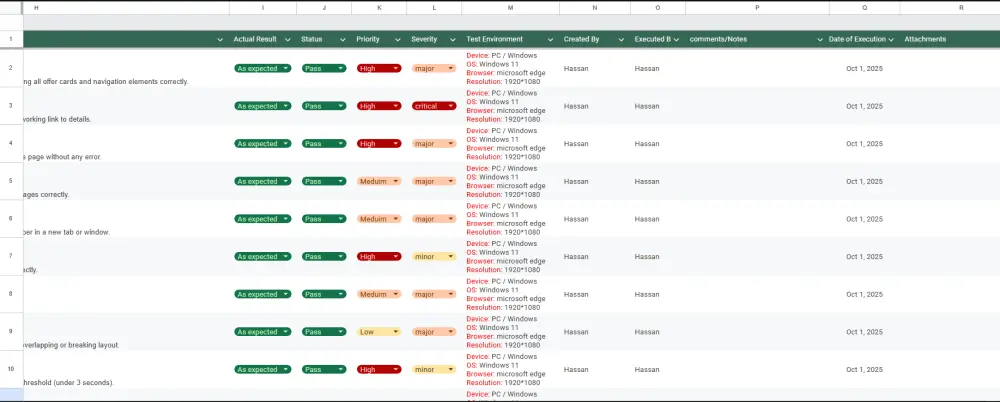Open the 'Meduim' Priority chip in row 8
The width and height of the screenshot is (1000, 402).
pyautogui.click(x=379, y=294)
